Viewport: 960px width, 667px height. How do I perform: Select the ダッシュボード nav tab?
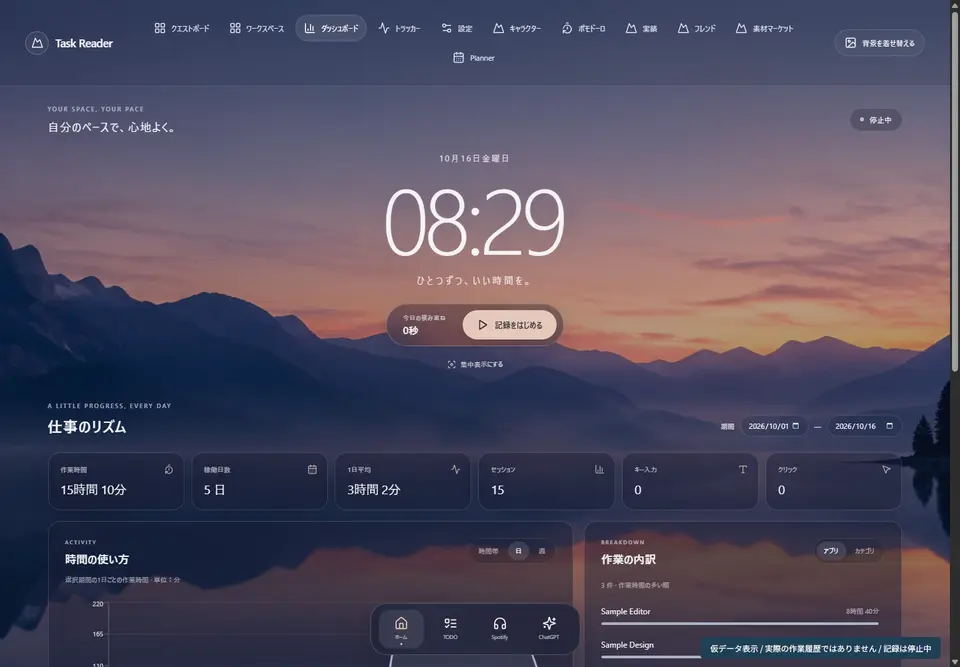click(331, 28)
